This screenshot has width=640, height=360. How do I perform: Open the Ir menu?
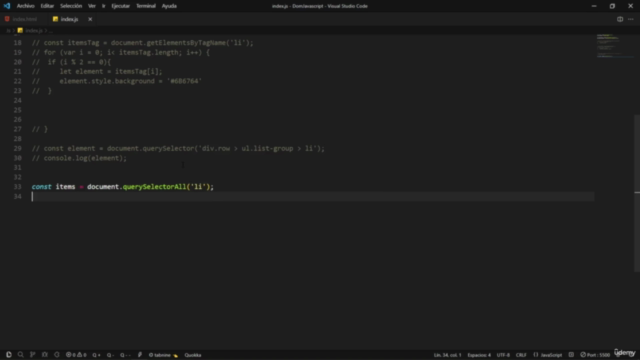tap(104, 6)
